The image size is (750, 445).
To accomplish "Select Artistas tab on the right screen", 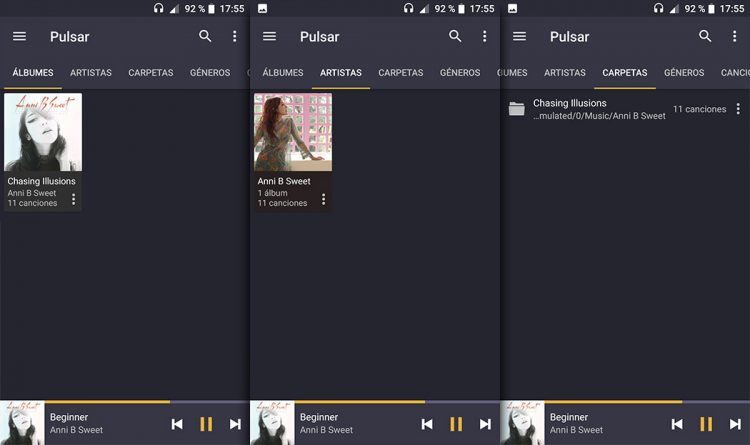I will click(x=565, y=73).
